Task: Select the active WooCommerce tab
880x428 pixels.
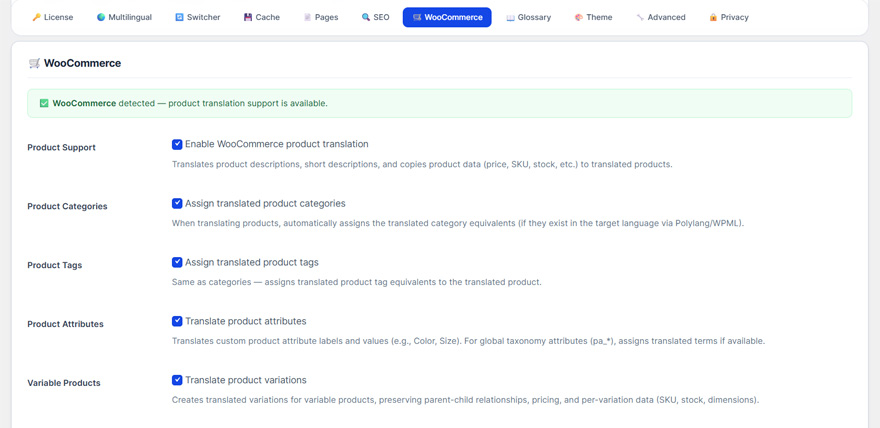Action: [x=447, y=17]
